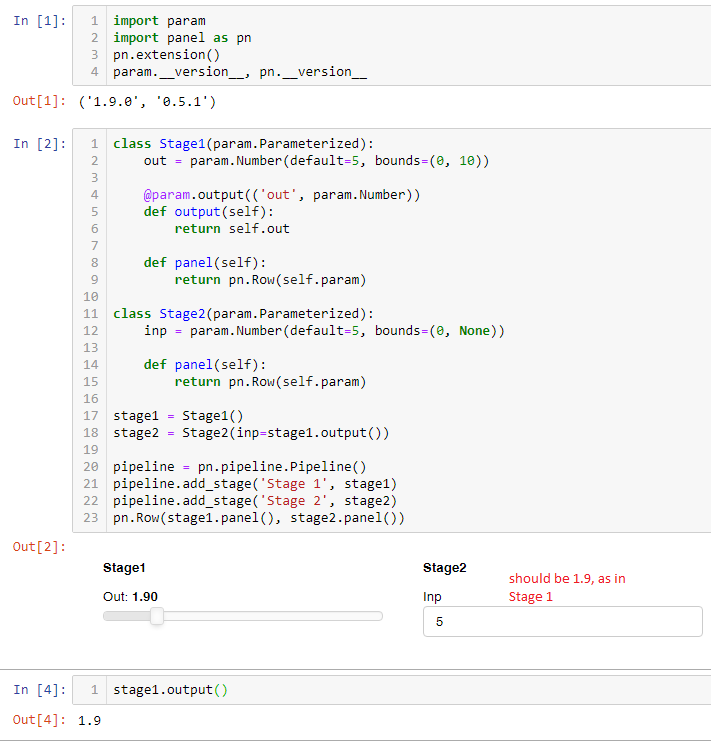Click the 'class Stage1(param.Parameterized):' line
Viewport: 711px width, 749px height.
[243, 144]
